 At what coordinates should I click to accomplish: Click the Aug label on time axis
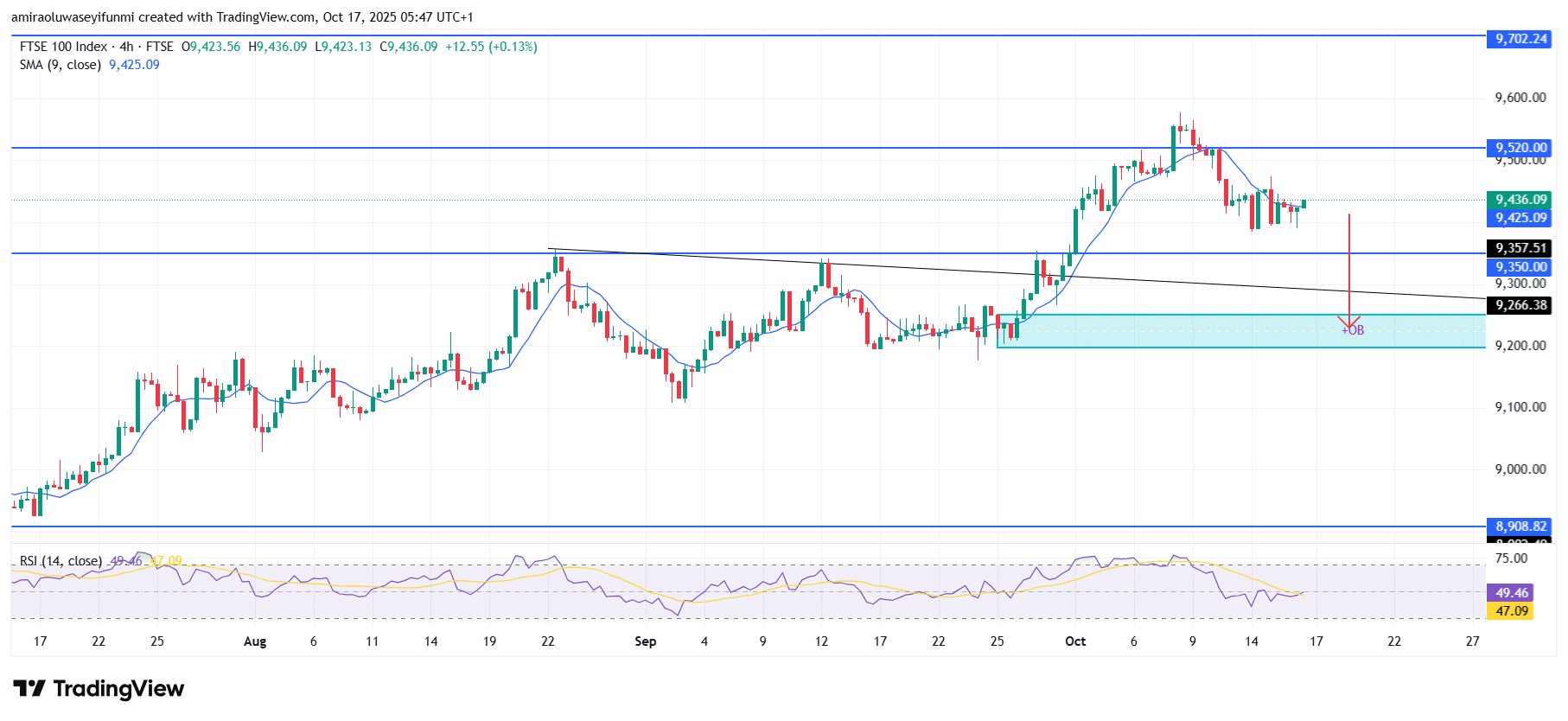click(x=255, y=641)
